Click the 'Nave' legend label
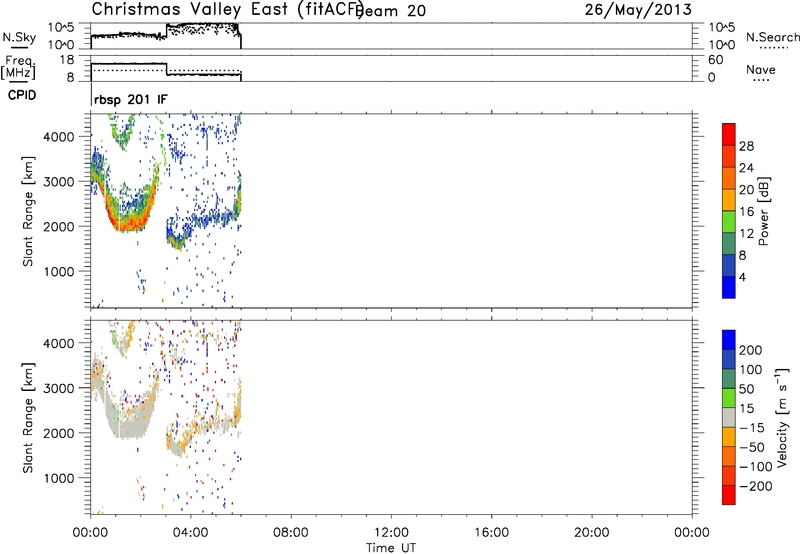Viewport: 800px width, 554px height. click(761, 69)
